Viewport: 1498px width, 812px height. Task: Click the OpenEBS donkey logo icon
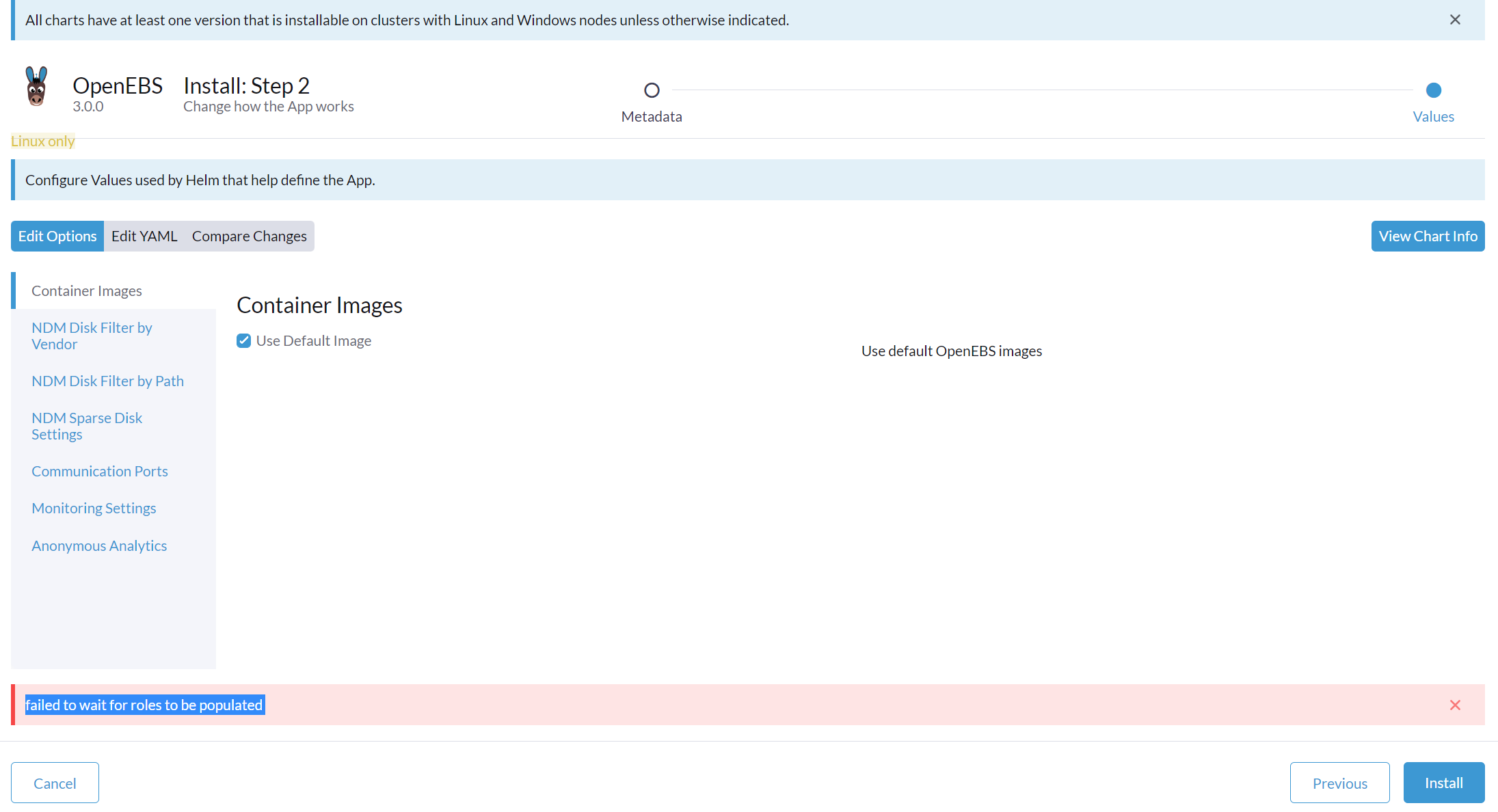point(36,87)
